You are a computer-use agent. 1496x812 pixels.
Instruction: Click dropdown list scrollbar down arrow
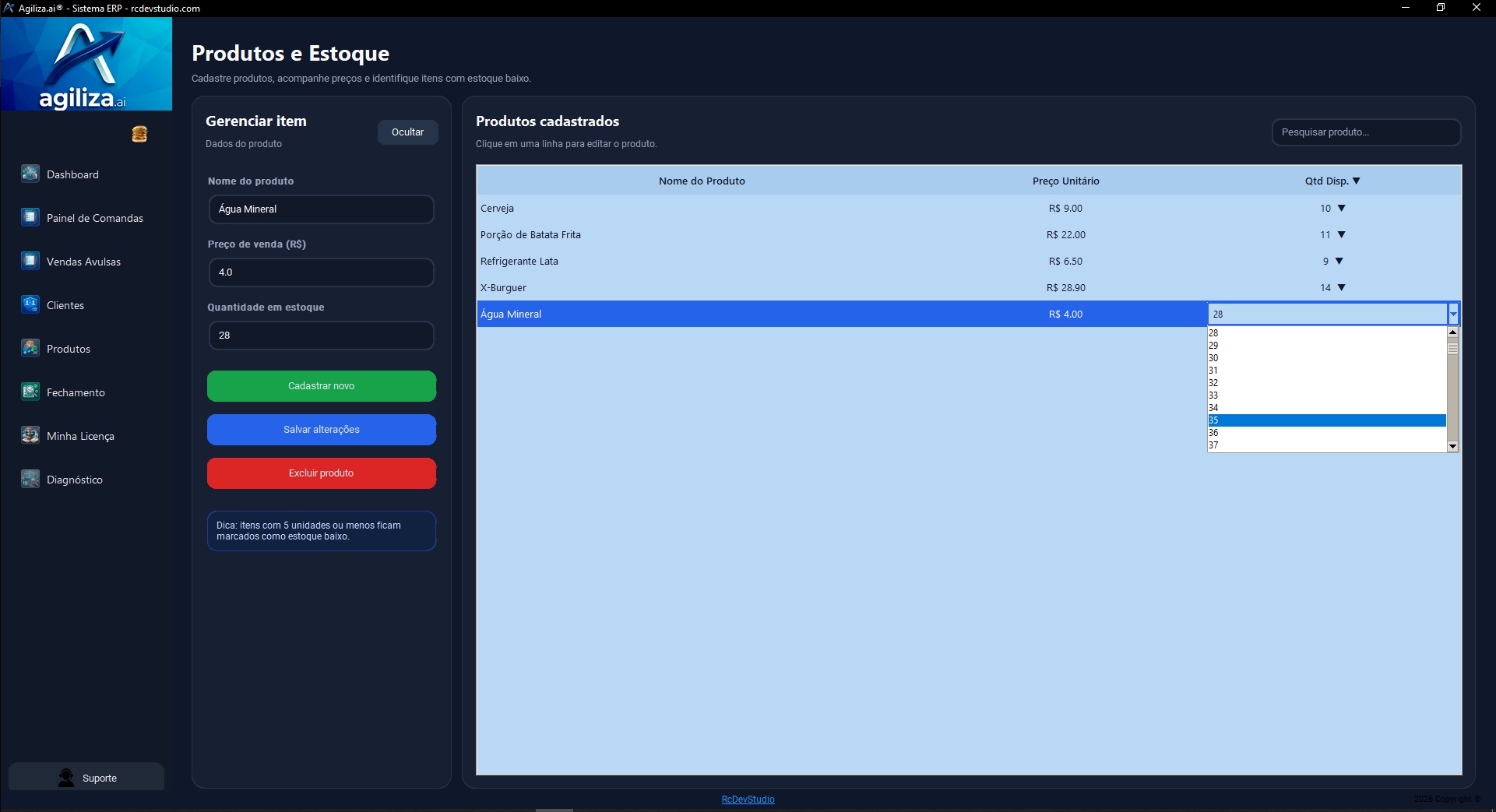1452,446
